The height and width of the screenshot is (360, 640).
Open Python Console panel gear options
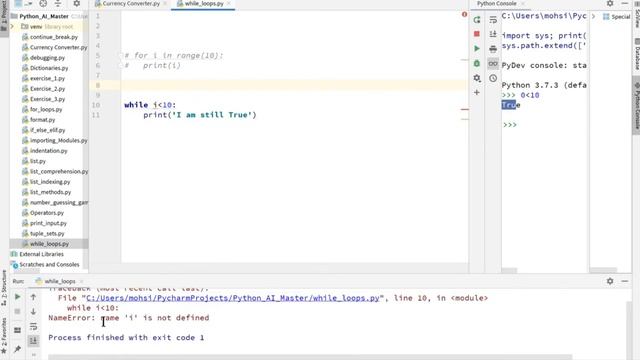click(610, 3)
